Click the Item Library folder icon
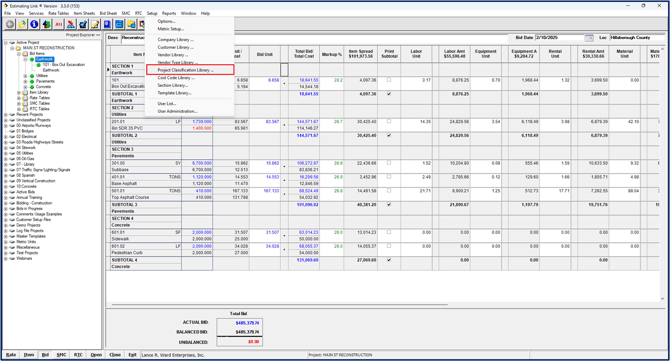Viewport: 670px width, 361px height. coord(25,92)
